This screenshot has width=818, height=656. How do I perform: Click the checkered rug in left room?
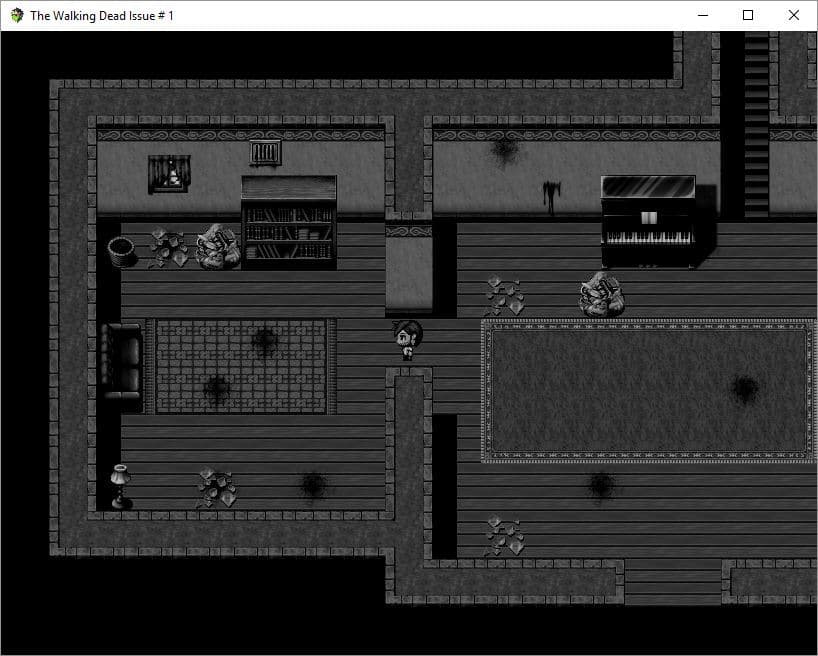click(241, 366)
